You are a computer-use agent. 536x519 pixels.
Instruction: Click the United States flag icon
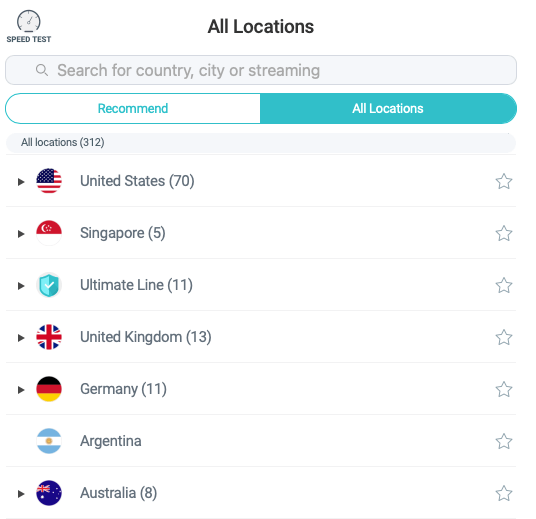click(x=49, y=181)
